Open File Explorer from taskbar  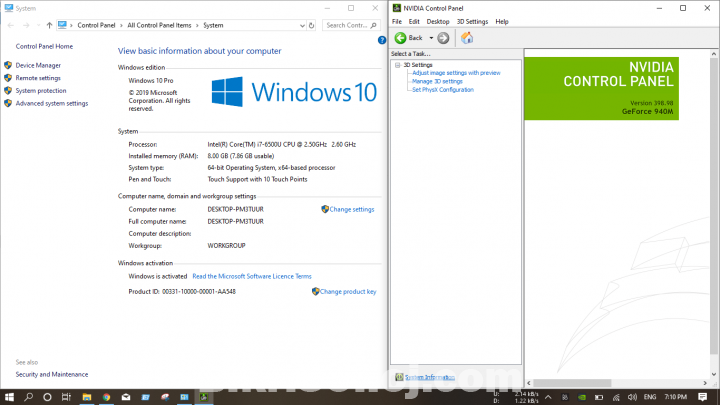[87, 397]
